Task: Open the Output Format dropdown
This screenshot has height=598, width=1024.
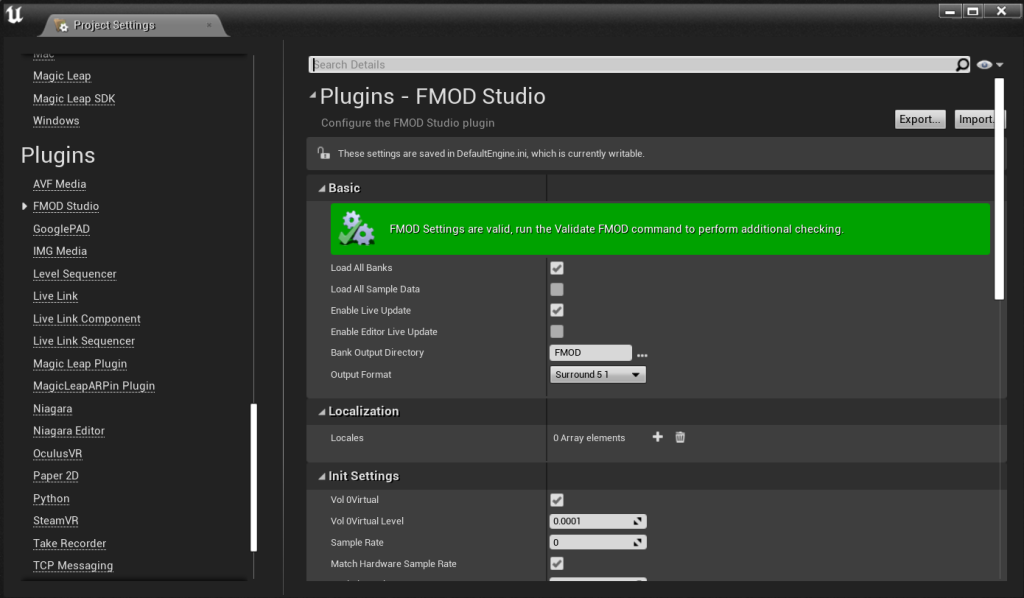Action: [x=598, y=375]
